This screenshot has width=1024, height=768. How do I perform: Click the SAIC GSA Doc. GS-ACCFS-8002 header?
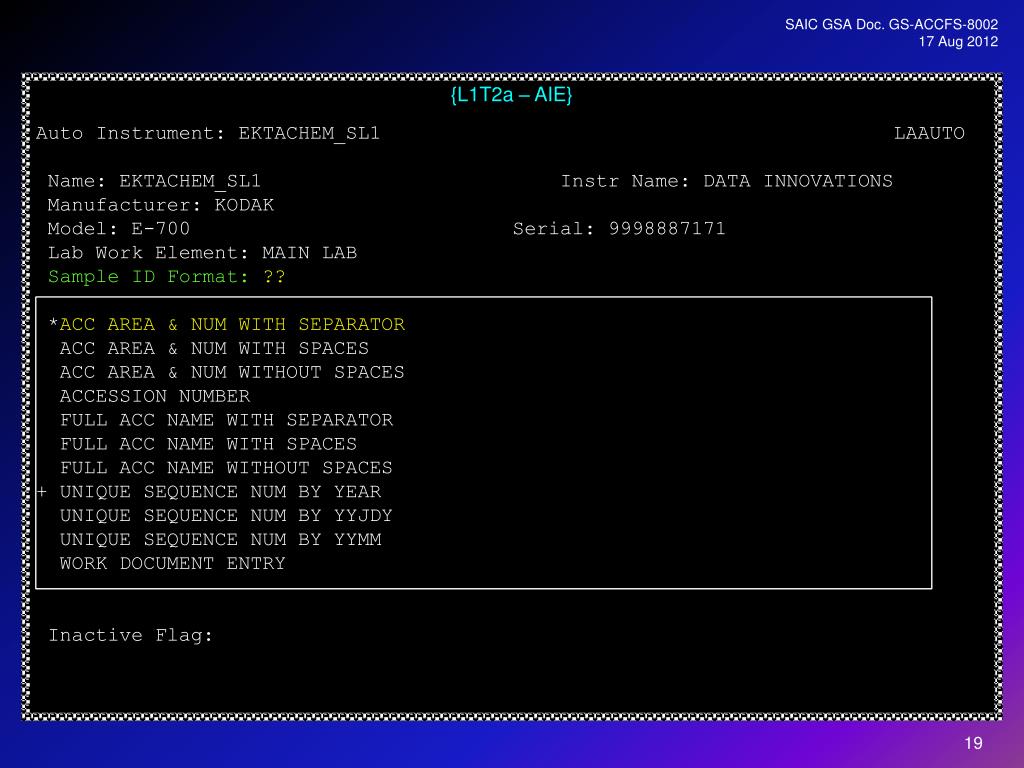point(891,24)
